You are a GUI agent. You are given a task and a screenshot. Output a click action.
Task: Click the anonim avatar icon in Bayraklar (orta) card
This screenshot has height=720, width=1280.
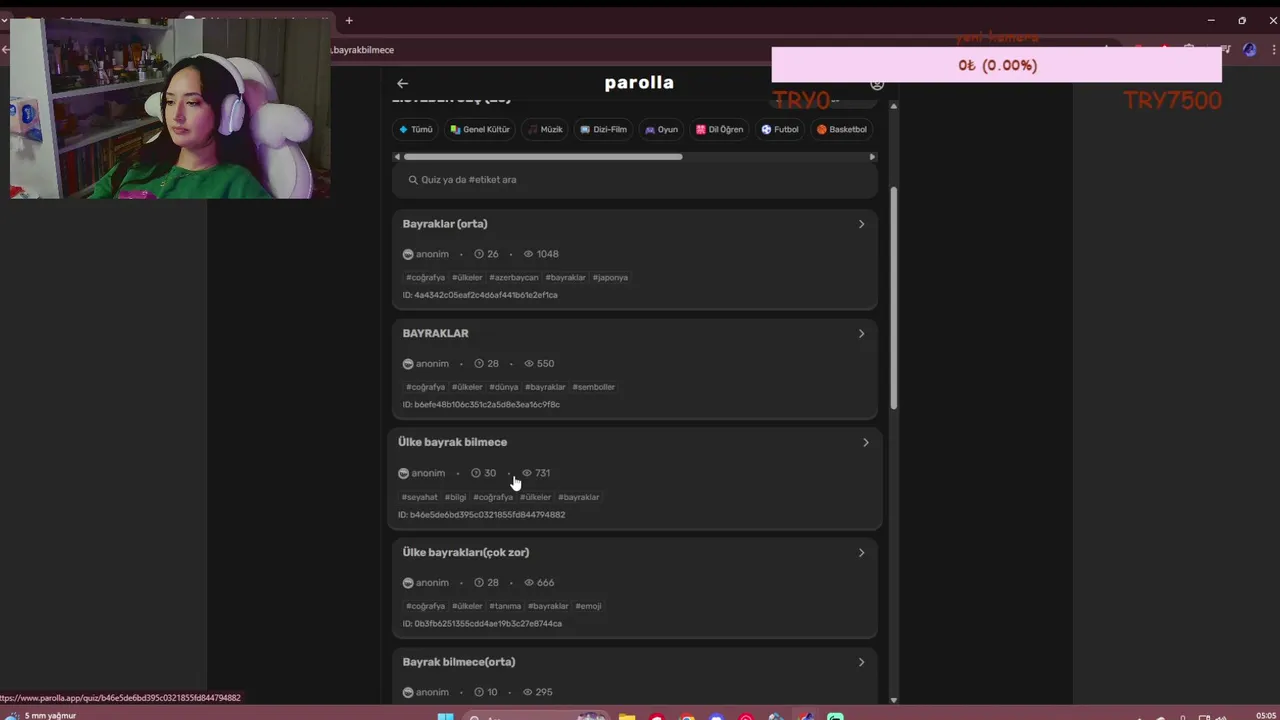click(x=408, y=254)
